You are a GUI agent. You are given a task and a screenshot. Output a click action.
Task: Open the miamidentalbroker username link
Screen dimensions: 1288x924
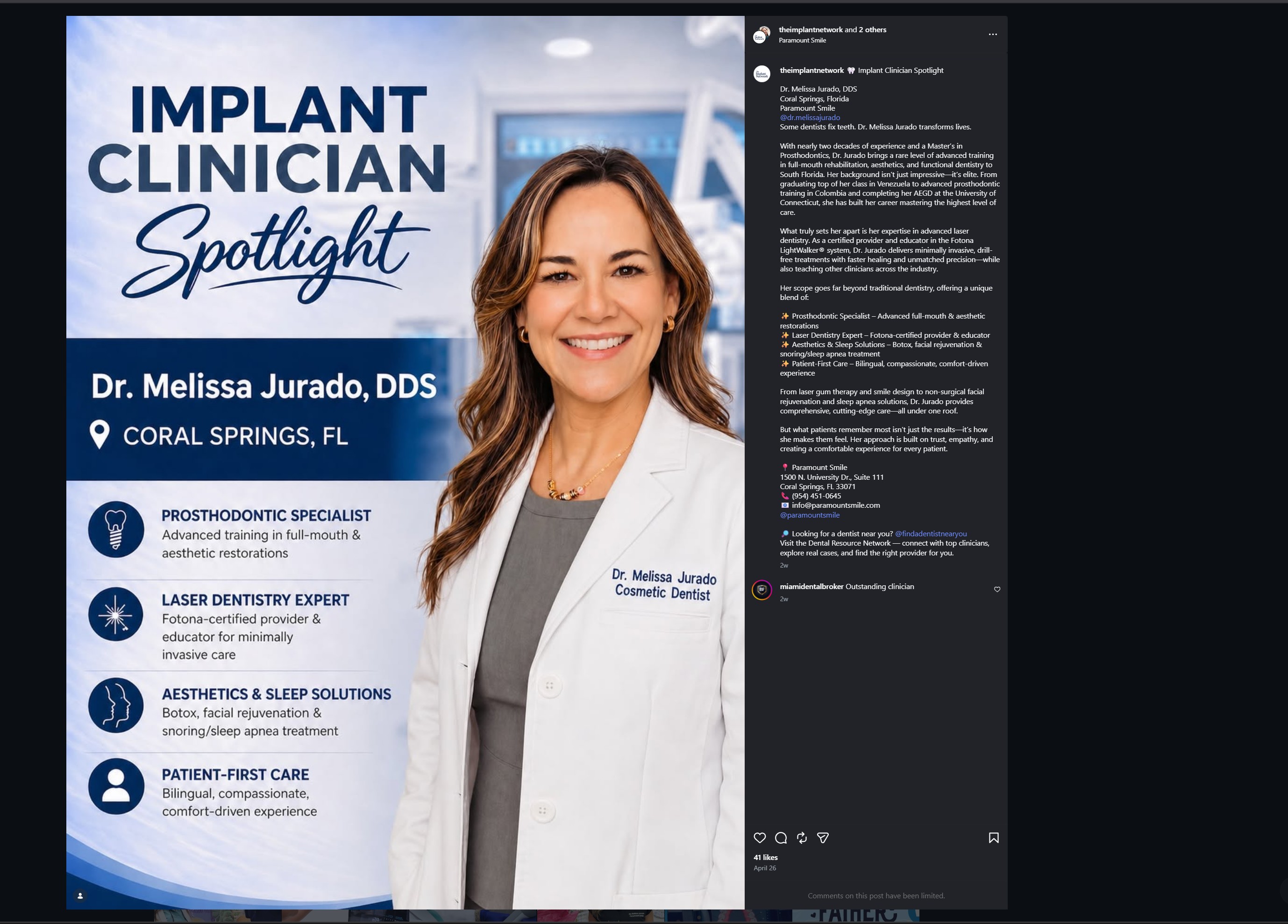point(811,587)
